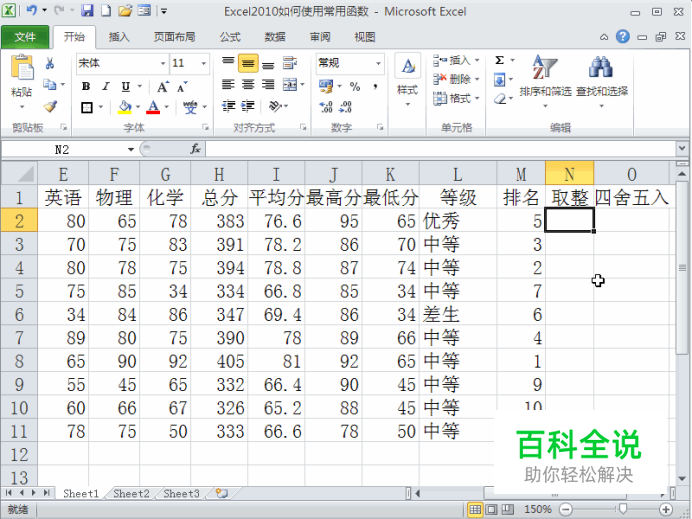Image resolution: width=692 pixels, height=519 pixels.
Task: Open the 样式 styles button
Action: (407, 80)
